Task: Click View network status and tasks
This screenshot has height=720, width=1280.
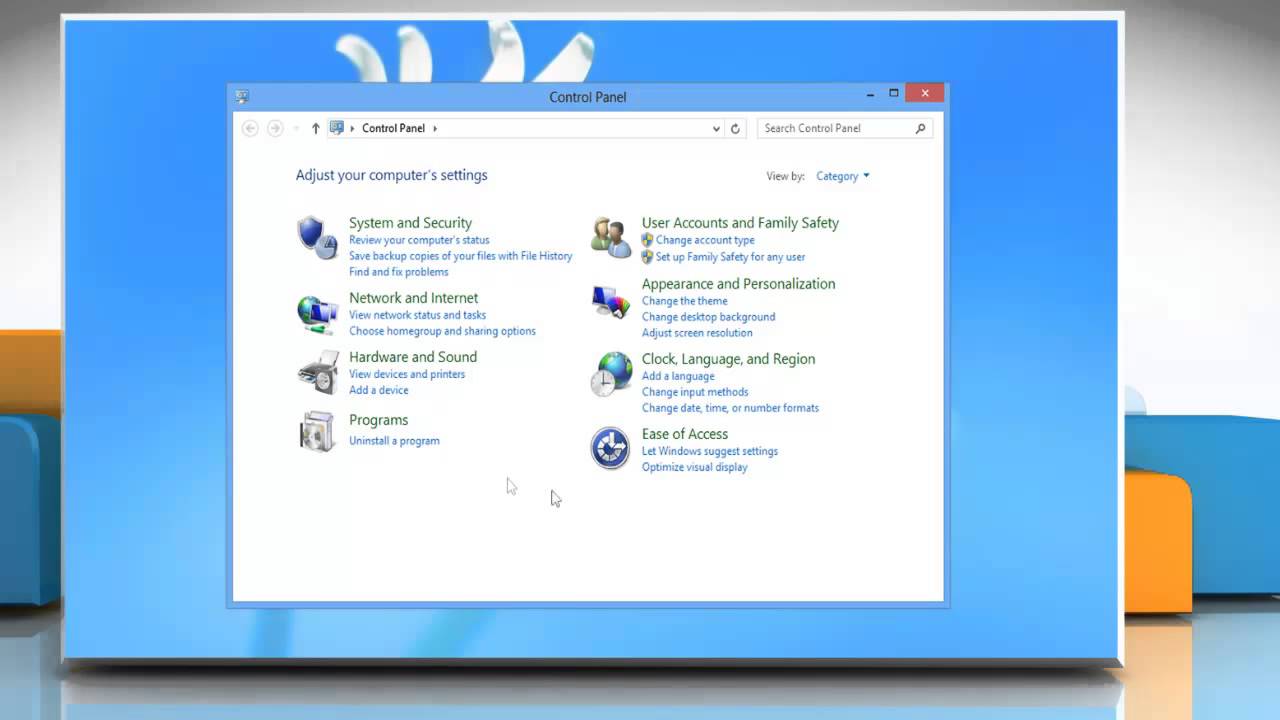Action: (417, 315)
